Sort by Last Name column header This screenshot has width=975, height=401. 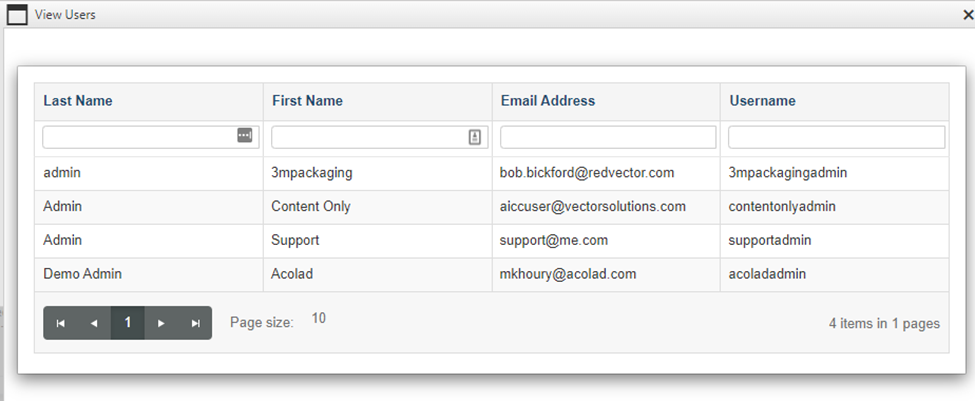click(x=78, y=101)
